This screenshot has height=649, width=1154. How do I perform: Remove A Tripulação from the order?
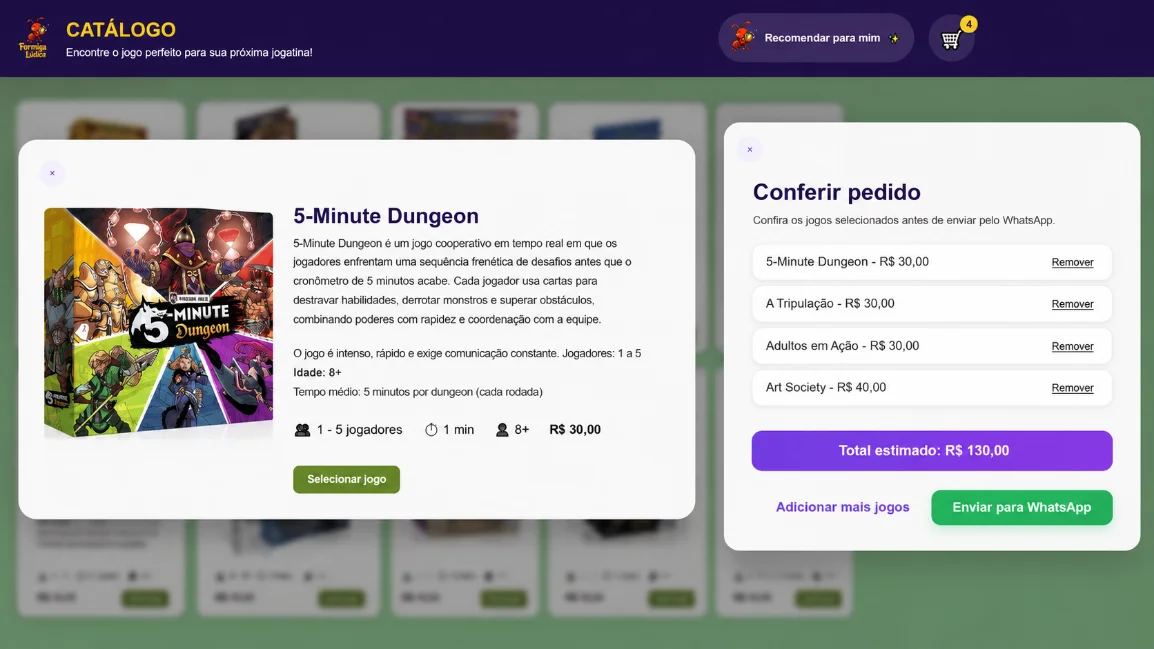[x=1072, y=304]
